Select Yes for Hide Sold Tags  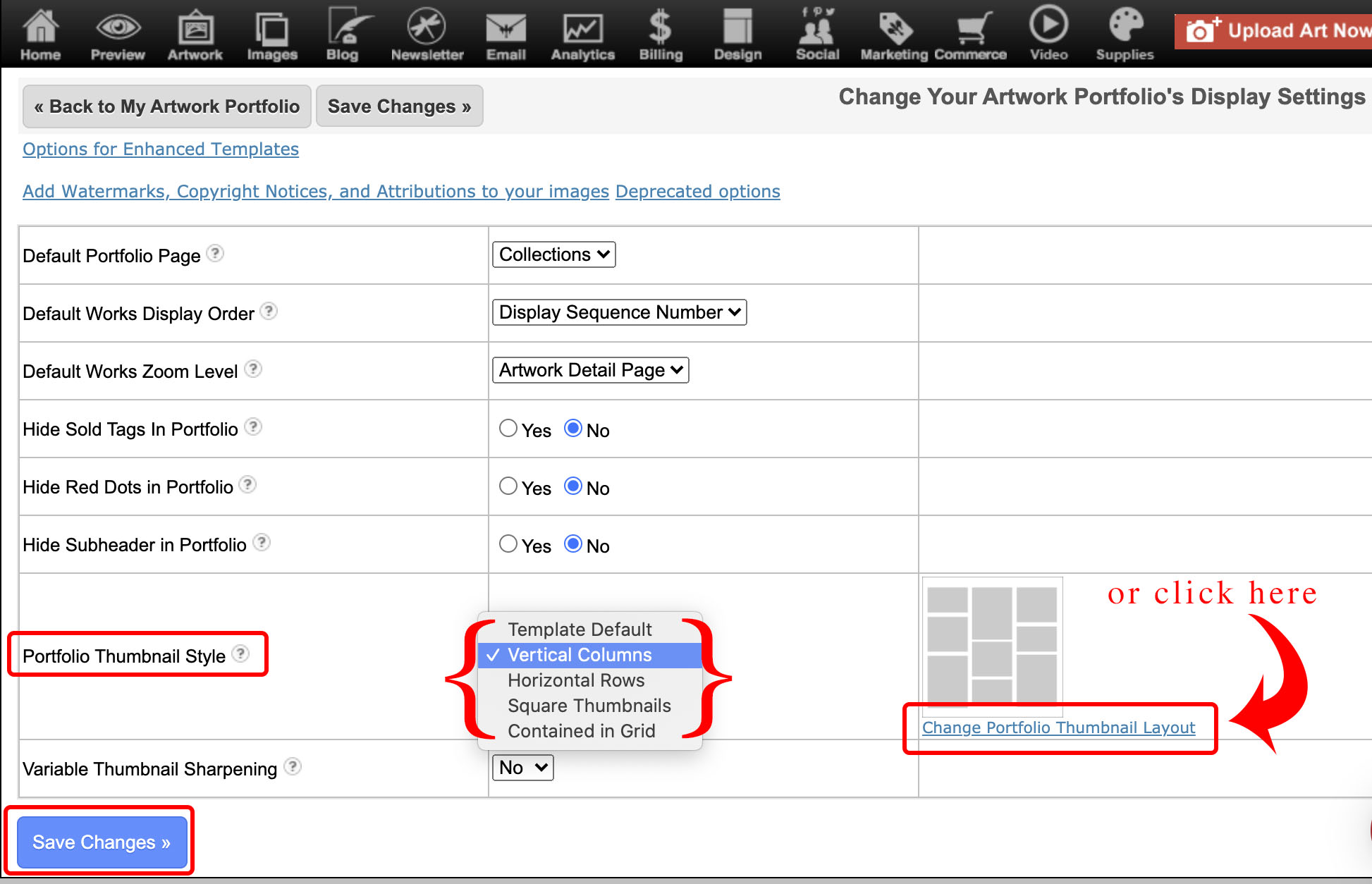tap(508, 429)
